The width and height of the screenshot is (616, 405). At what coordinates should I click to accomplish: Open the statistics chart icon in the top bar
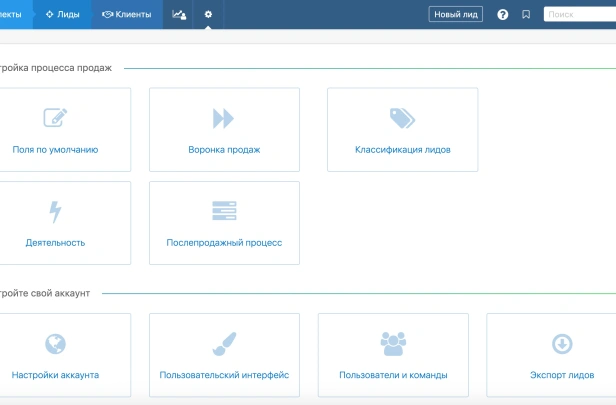pos(179,15)
